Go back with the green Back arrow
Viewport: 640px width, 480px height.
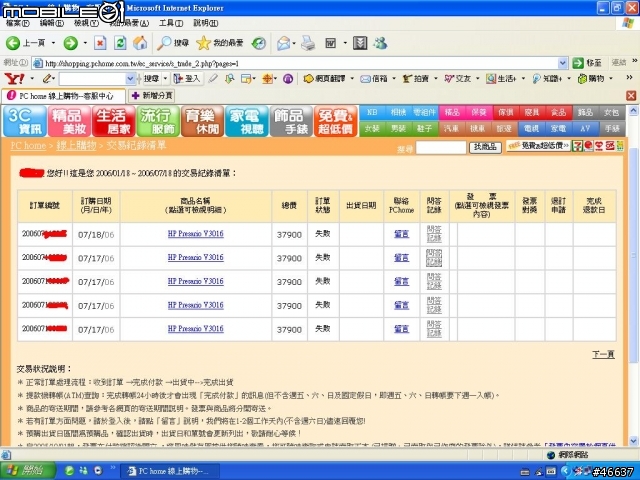(x=13, y=43)
